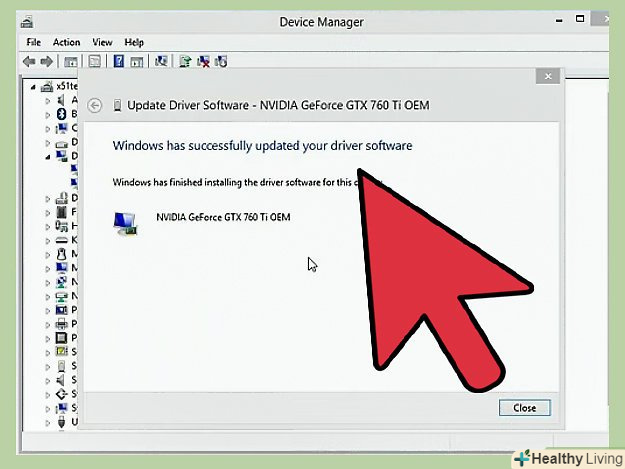The image size is (625, 469).
Task: Open the File menu
Action: [x=34, y=42]
